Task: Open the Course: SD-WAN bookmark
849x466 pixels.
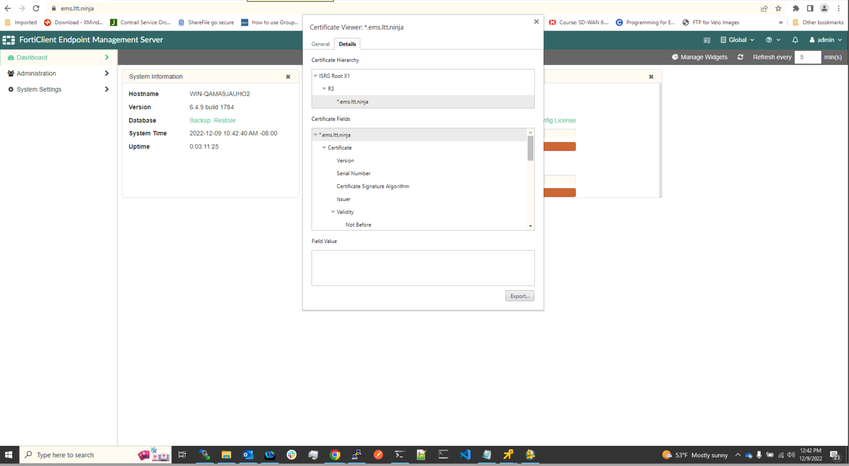Action: point(578,23)
